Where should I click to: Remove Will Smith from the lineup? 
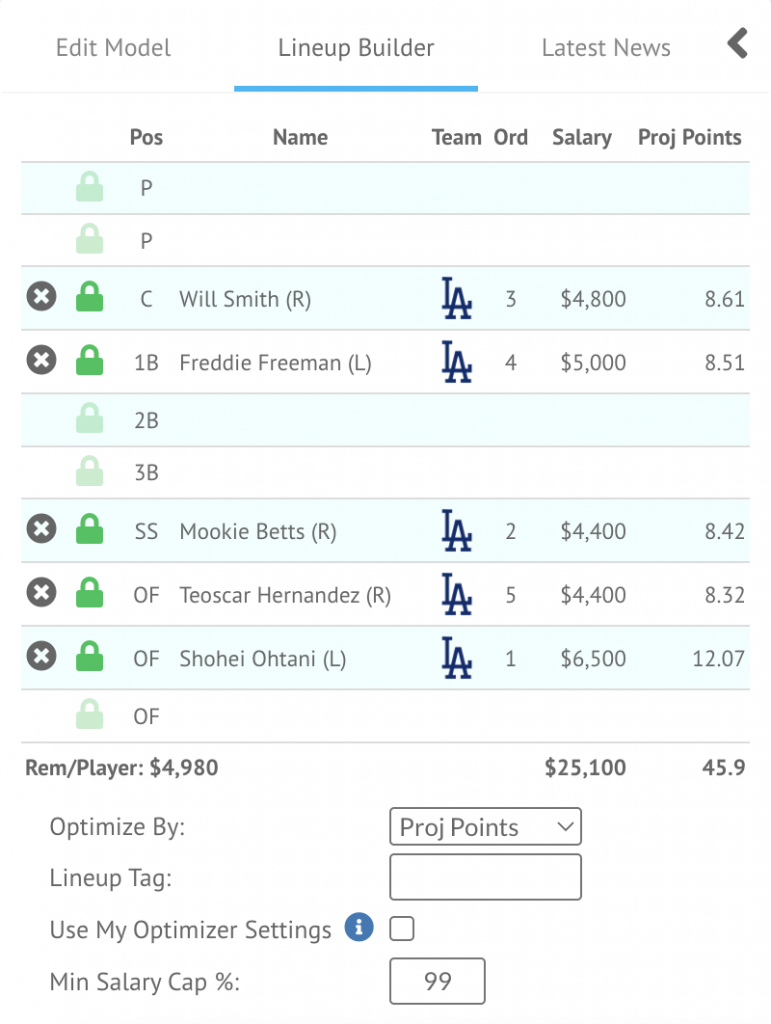coord(41,298)
